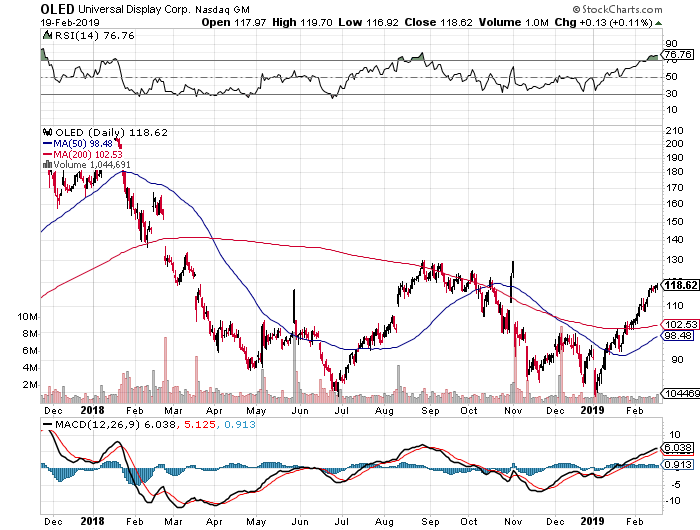This screenshot has height=530, width=700.
Task: Click the 30 tick on RSI axis
Action: [x=671, y=93]
